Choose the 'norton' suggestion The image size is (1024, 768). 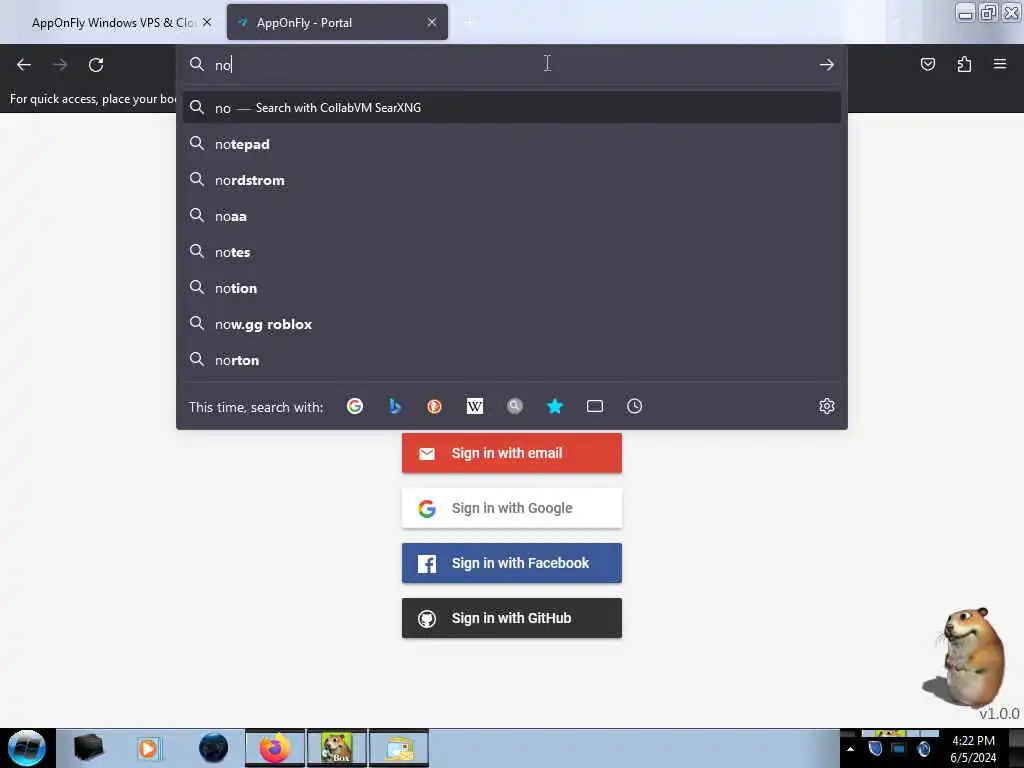coord(511,360)
